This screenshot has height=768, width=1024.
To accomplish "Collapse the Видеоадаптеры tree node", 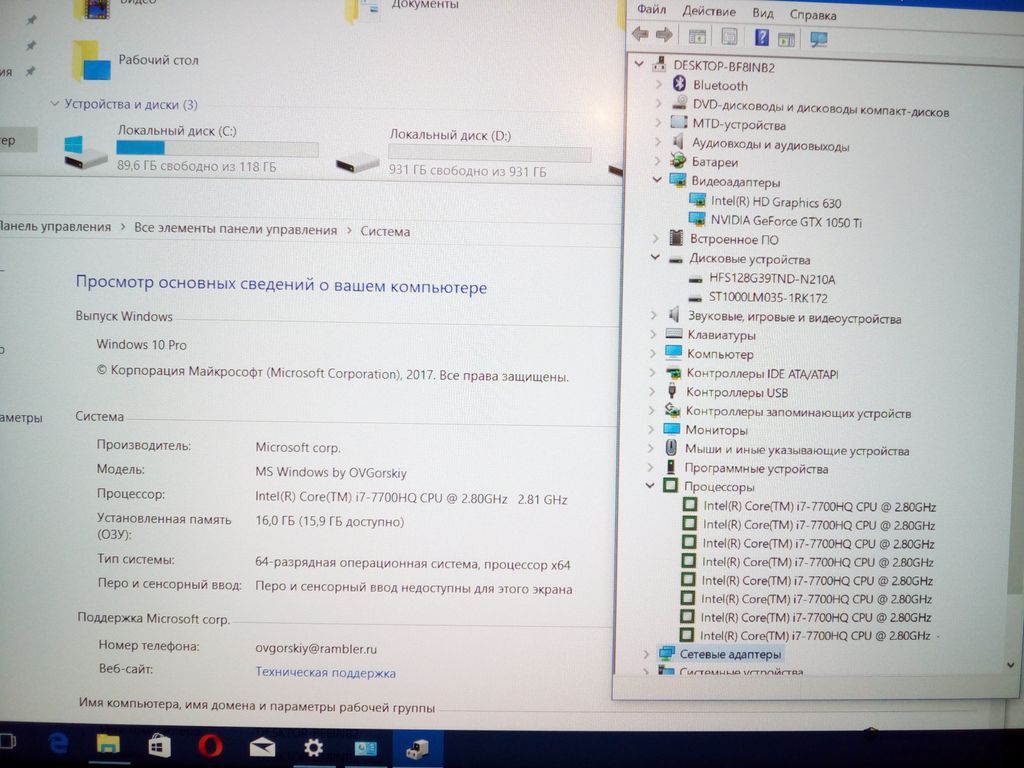I will point(657,181).
